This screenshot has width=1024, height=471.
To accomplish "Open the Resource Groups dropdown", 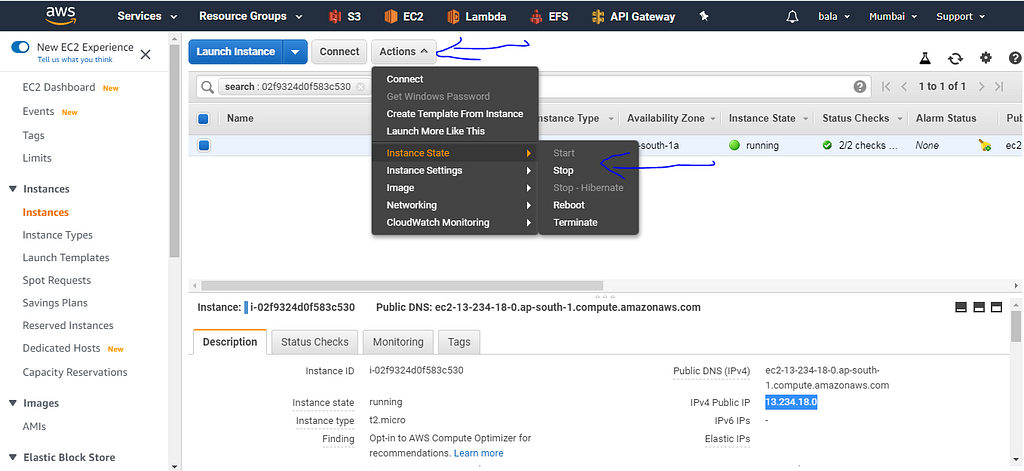I will point(251,16).
